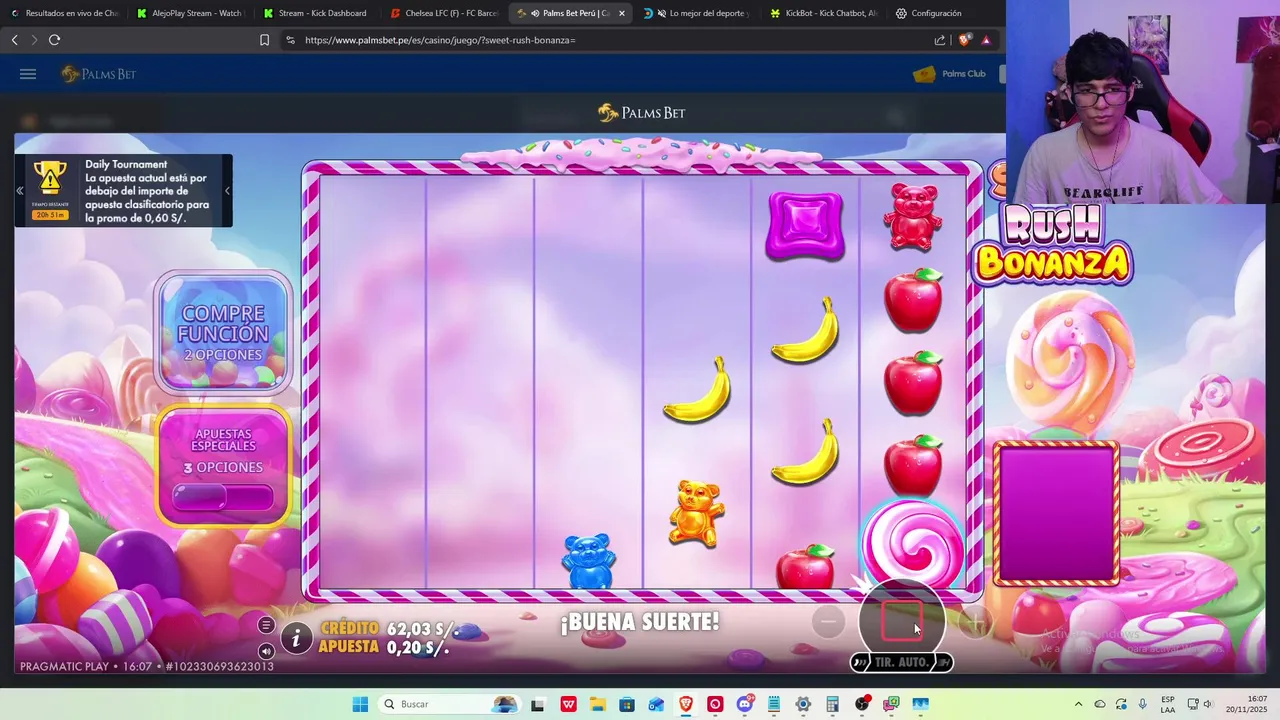Click the multiplier purple box beside reels
Viewport: 1280px width, 720px height.
tap(1056, 513)
